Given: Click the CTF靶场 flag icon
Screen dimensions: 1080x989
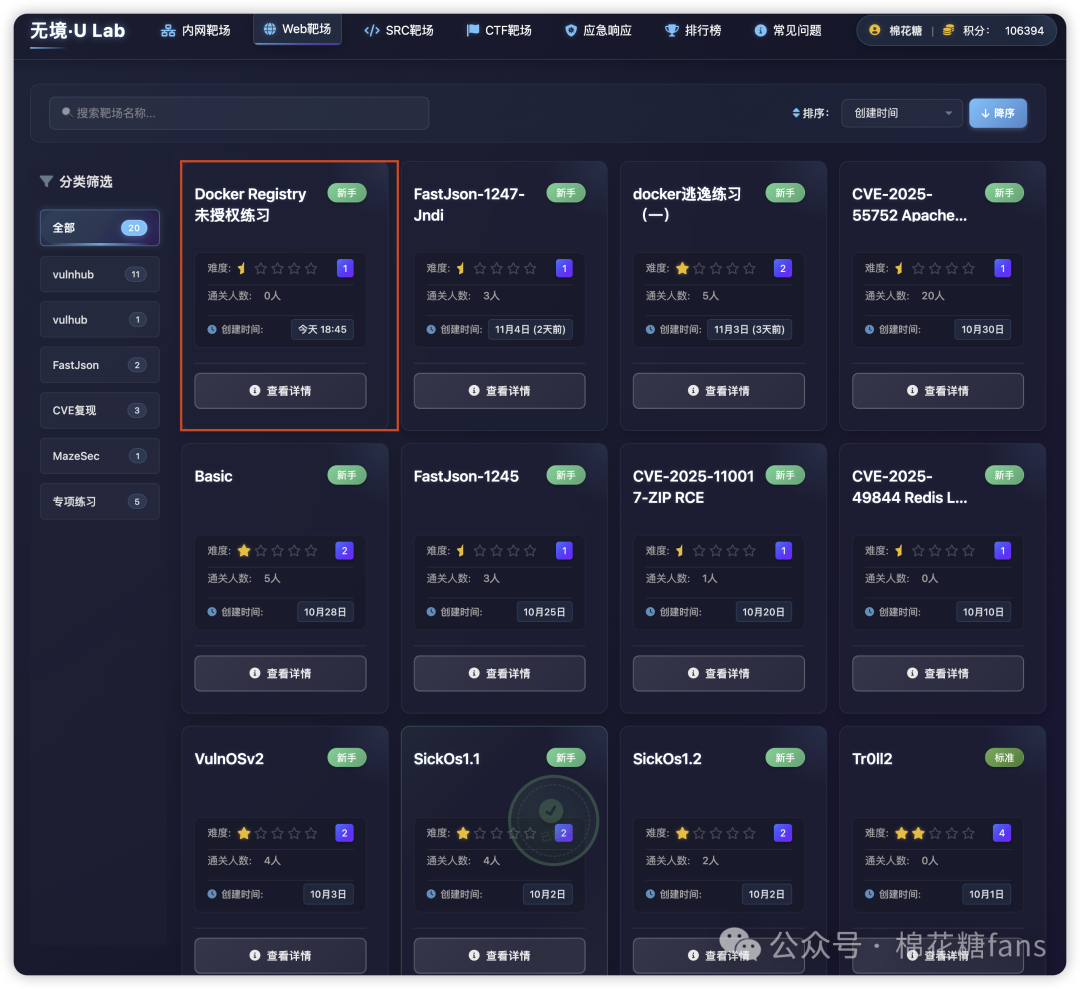Looking at the screenshot, I should (x=472, y=31).
